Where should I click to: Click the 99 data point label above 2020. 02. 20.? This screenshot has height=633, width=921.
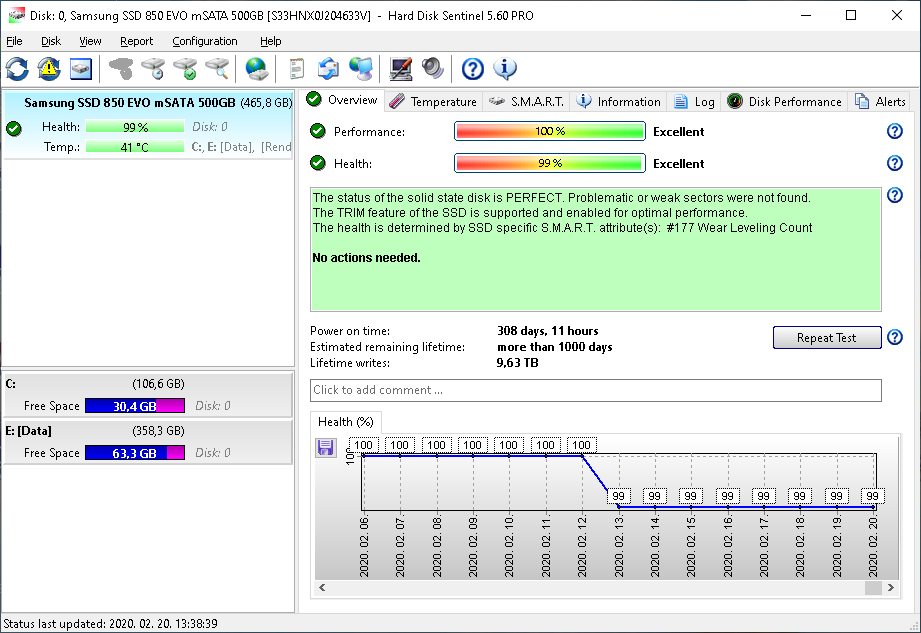pos(872,496)
